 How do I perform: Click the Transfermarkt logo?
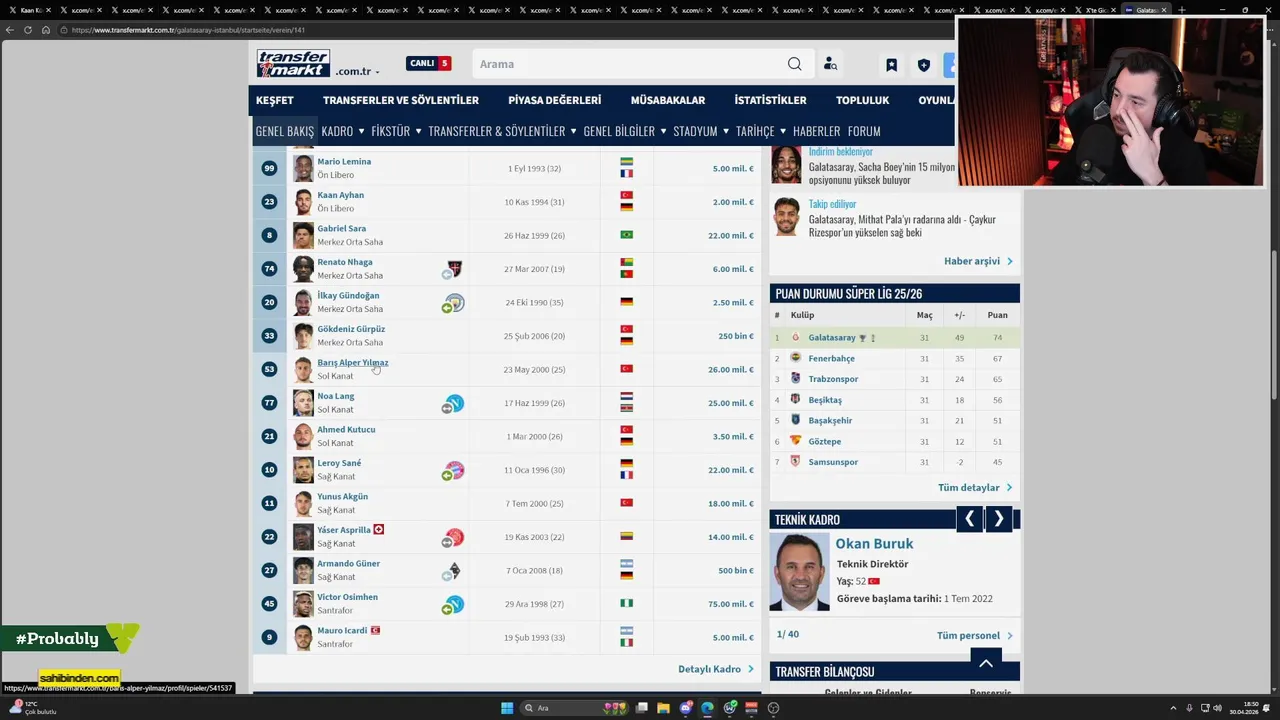click(293, 63)
